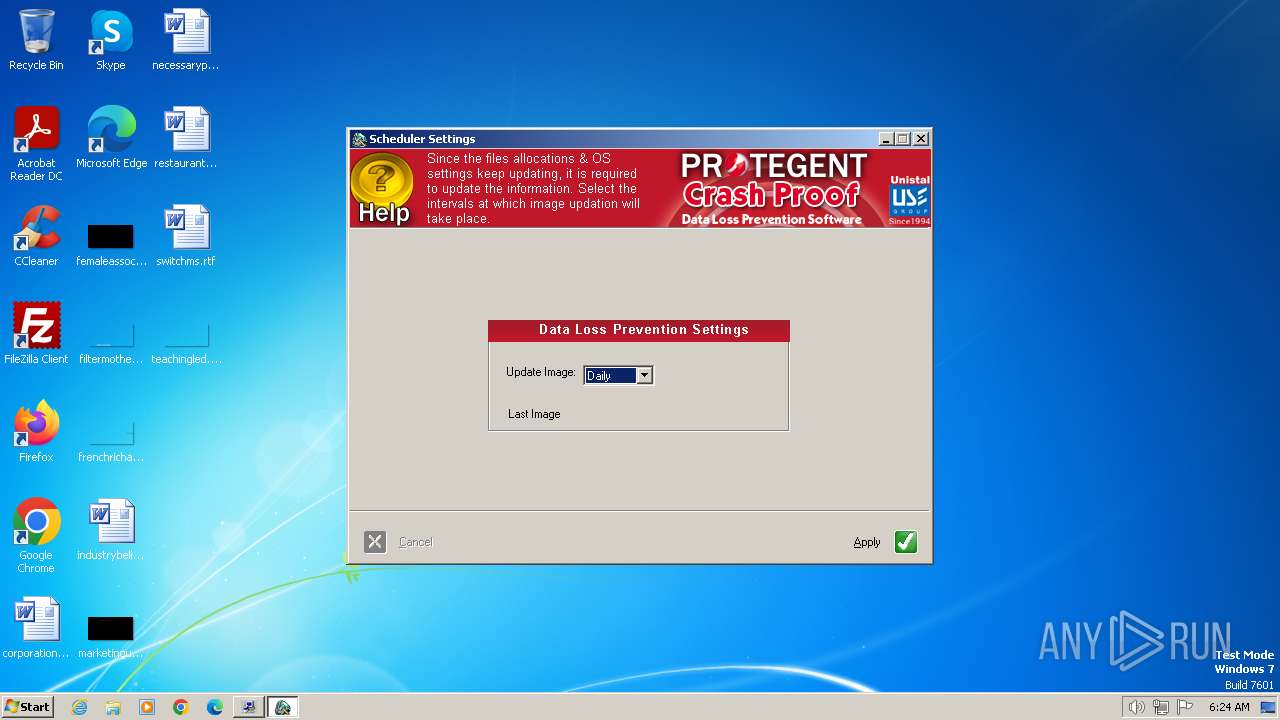The width and height of the screenshot is (1280, 720).
Task: Open Windows Explorer folder from taskbar
Action: pyautogui.click(x=113, y=707)
